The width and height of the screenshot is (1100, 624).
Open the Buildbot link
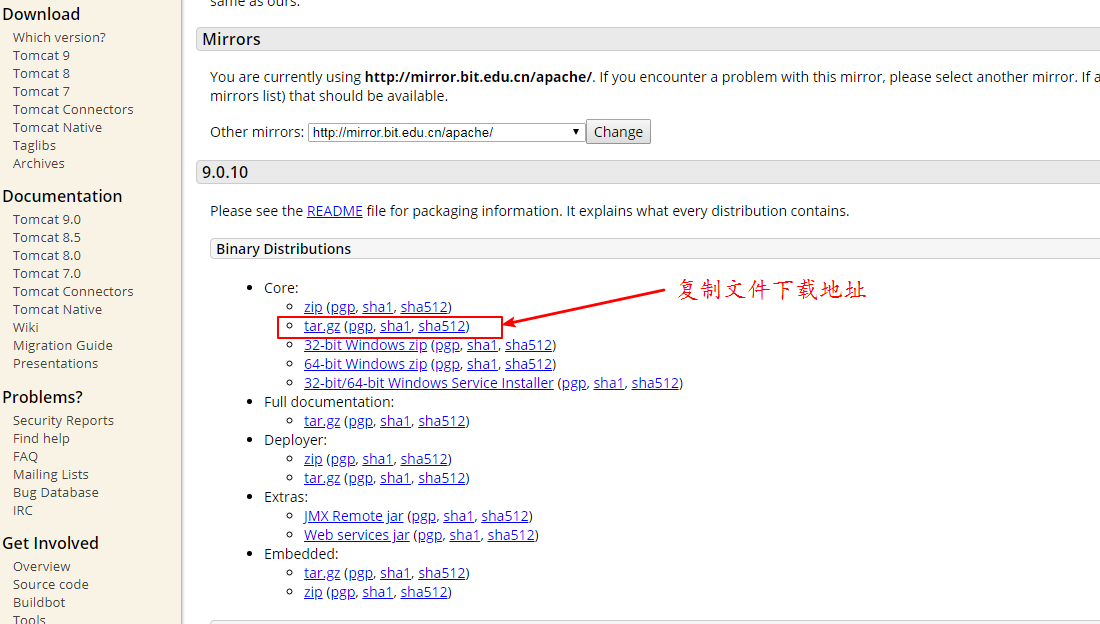(39, 602)
